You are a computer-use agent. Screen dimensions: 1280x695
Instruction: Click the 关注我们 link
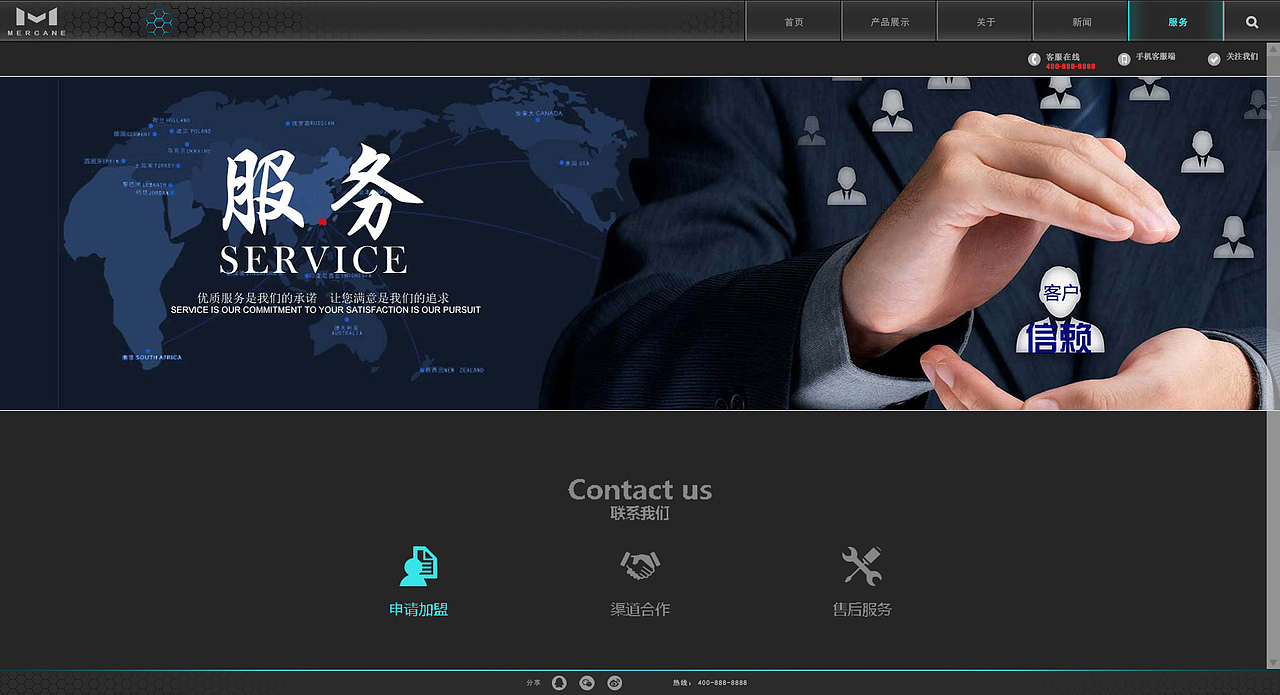[1243, 57]
